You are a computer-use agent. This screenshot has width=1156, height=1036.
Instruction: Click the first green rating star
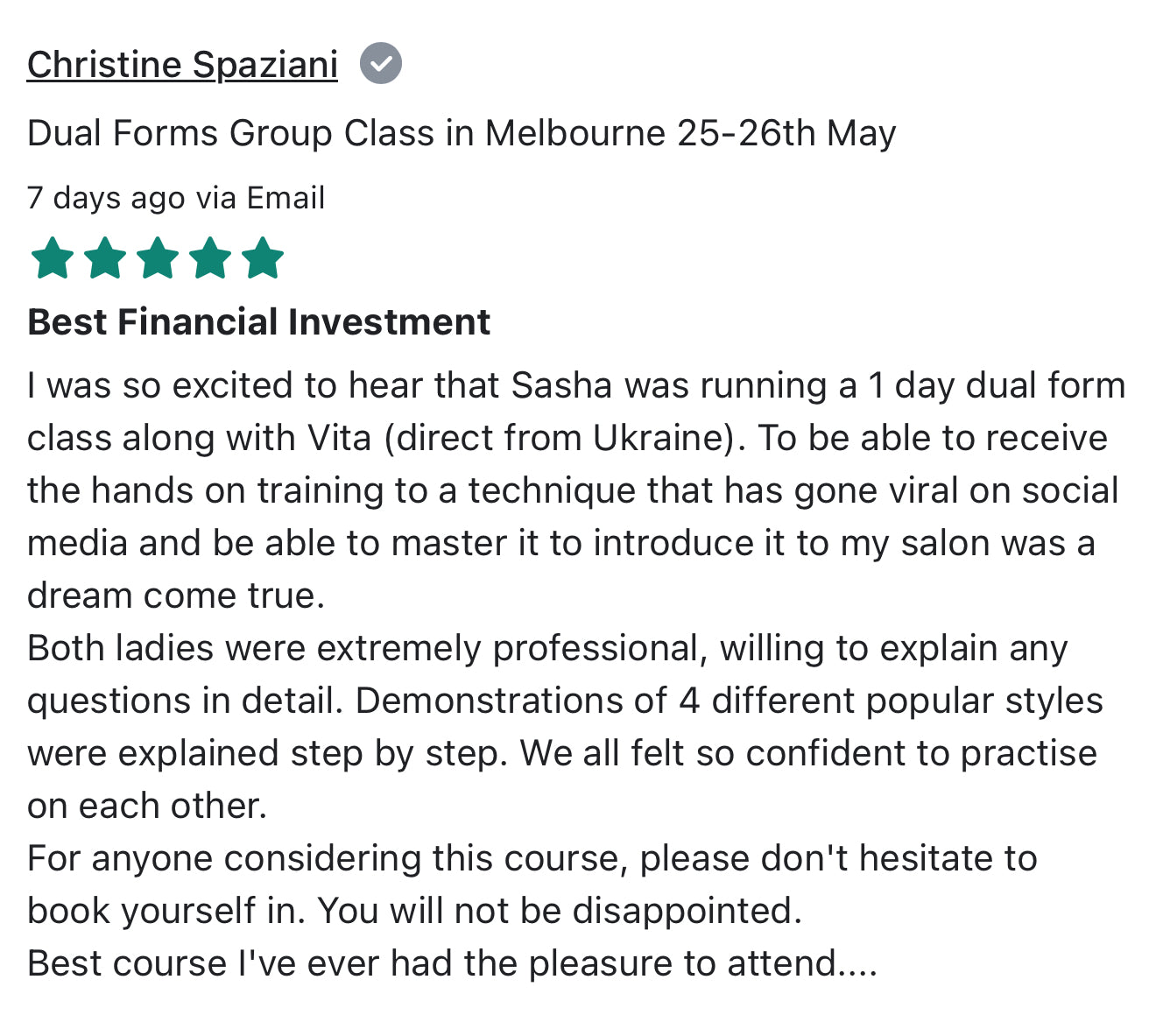[x=53, y=258]
